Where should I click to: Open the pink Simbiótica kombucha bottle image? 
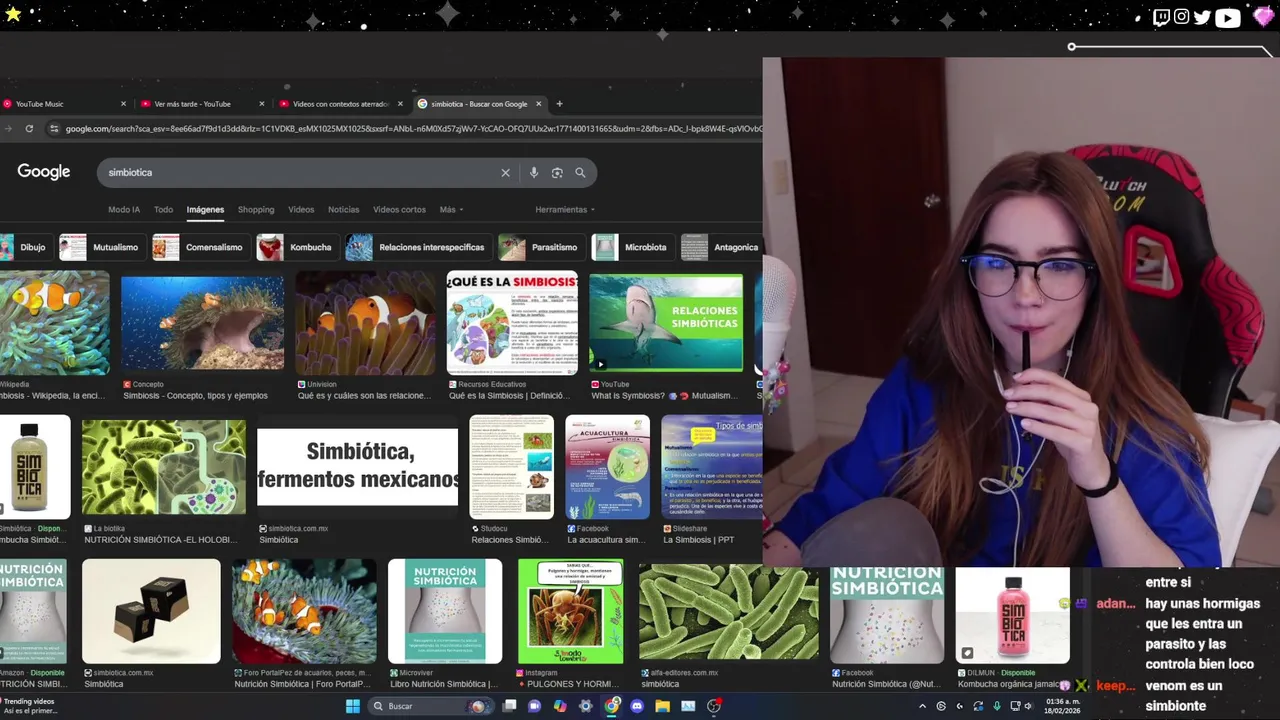[1012, 616]
